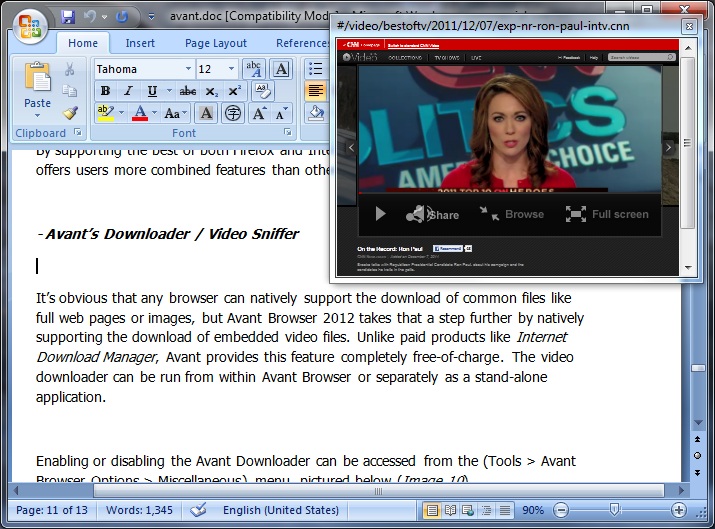The height and width of the screenshot is (529, 715).
Task: Play the CNN video
Action: (380, 214)
